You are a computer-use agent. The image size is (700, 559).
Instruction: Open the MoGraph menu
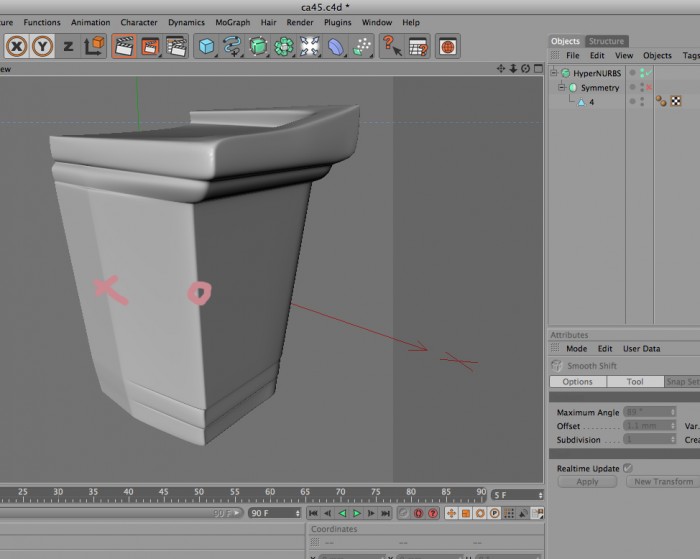click(233, 22)
